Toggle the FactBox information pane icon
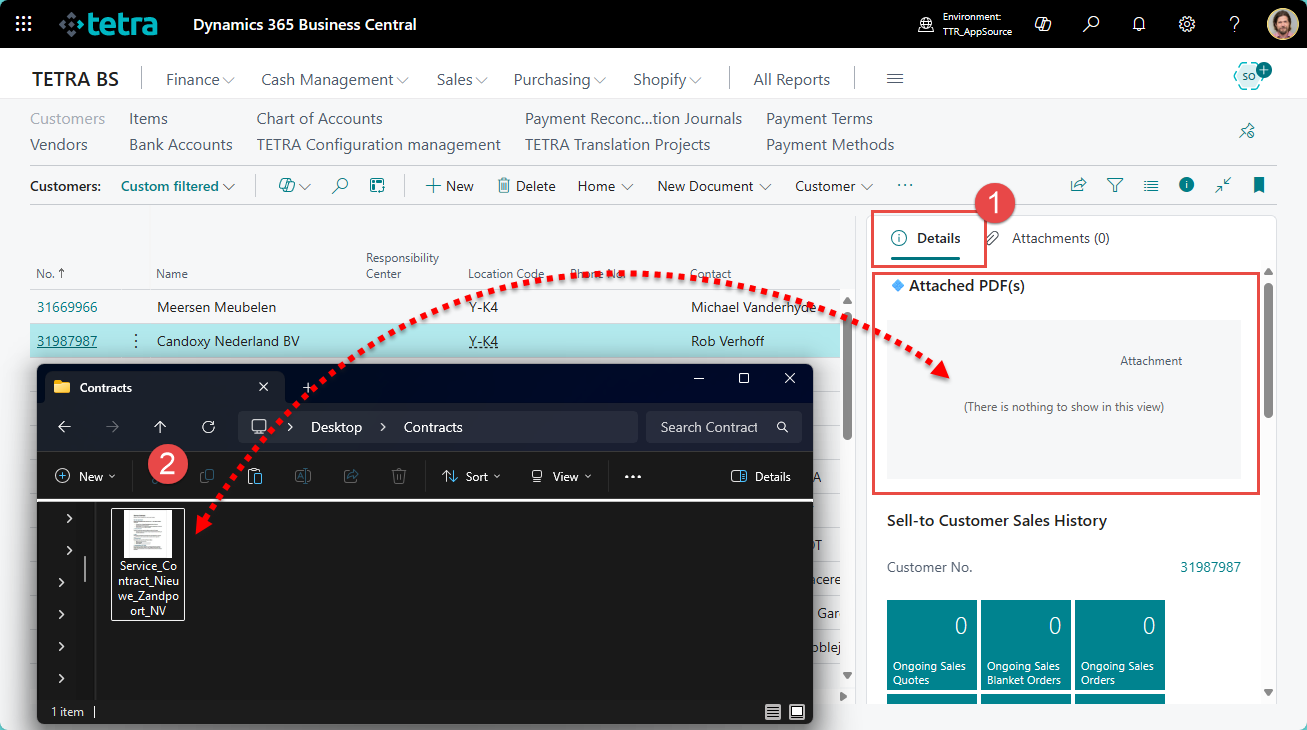The image size is (1307, 730). 1186,185
